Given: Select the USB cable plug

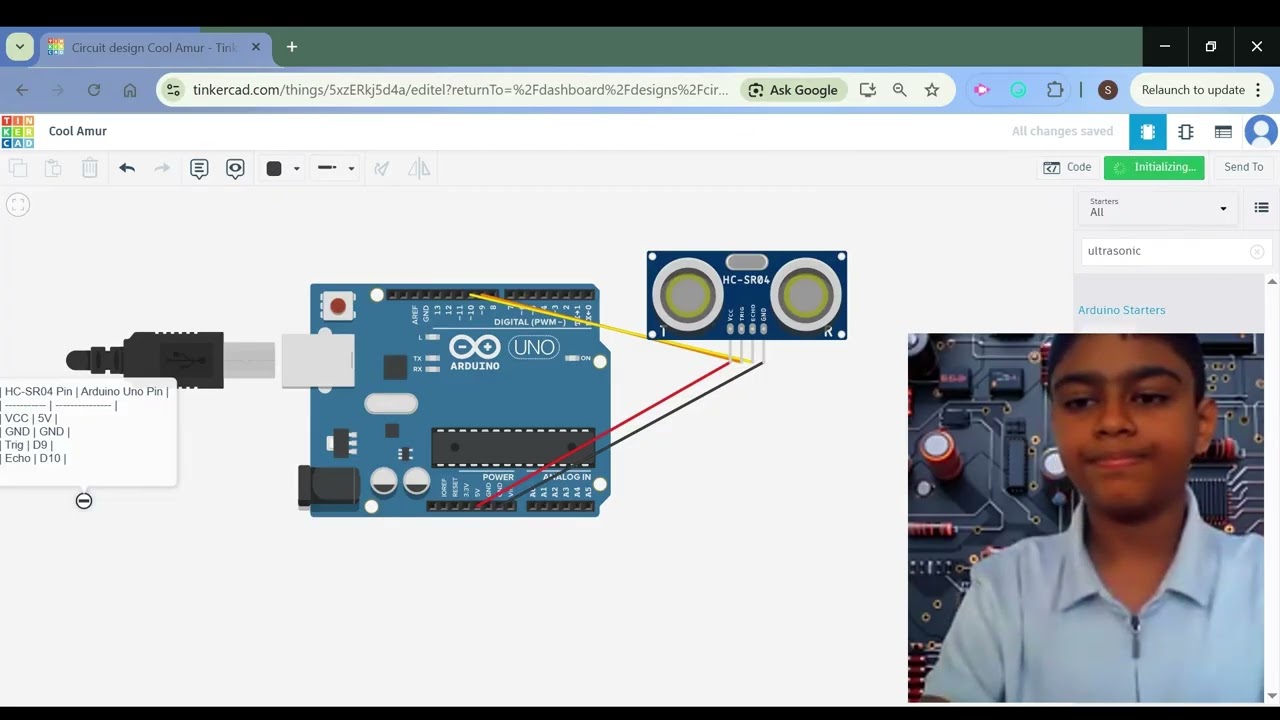Looking at the screenshot, I should pos(170,359).
